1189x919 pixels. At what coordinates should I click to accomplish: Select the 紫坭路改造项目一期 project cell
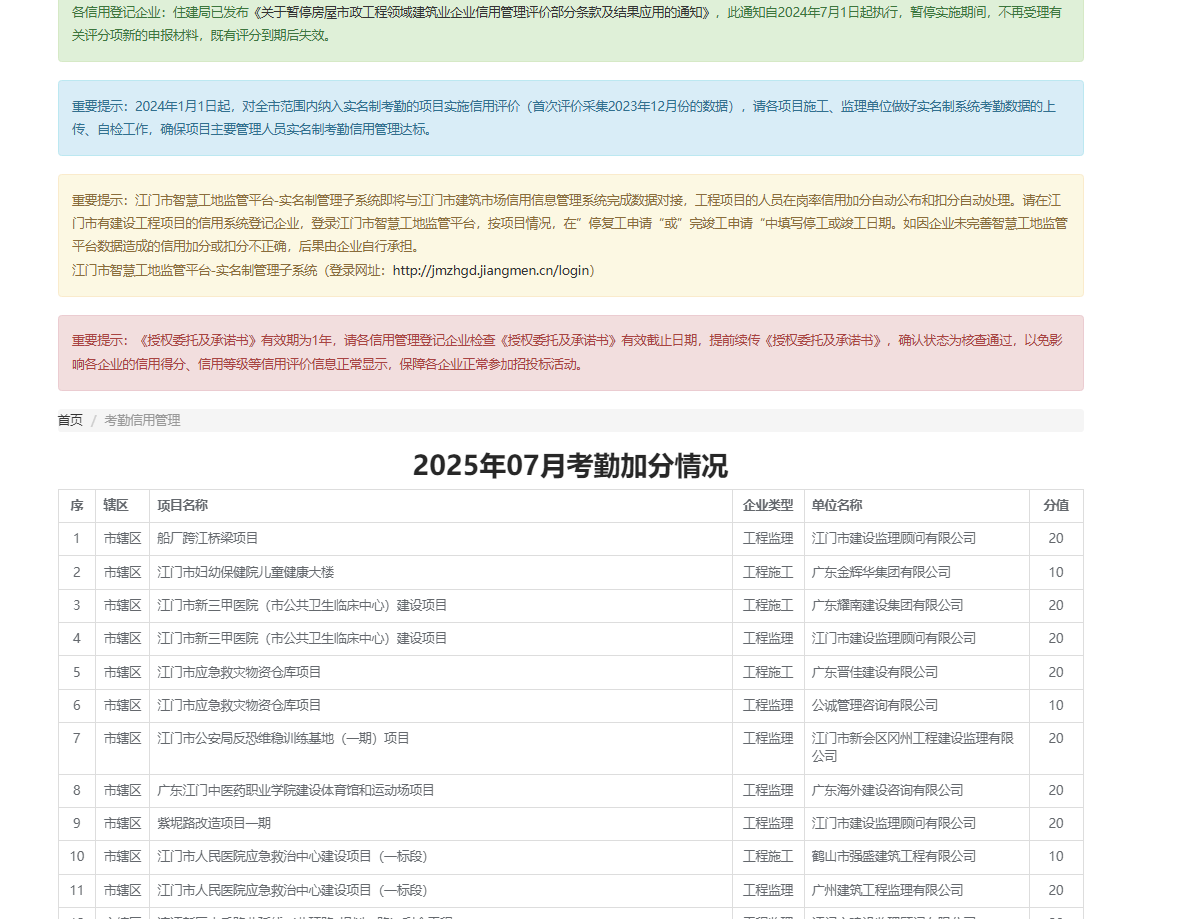coord(214,823)
